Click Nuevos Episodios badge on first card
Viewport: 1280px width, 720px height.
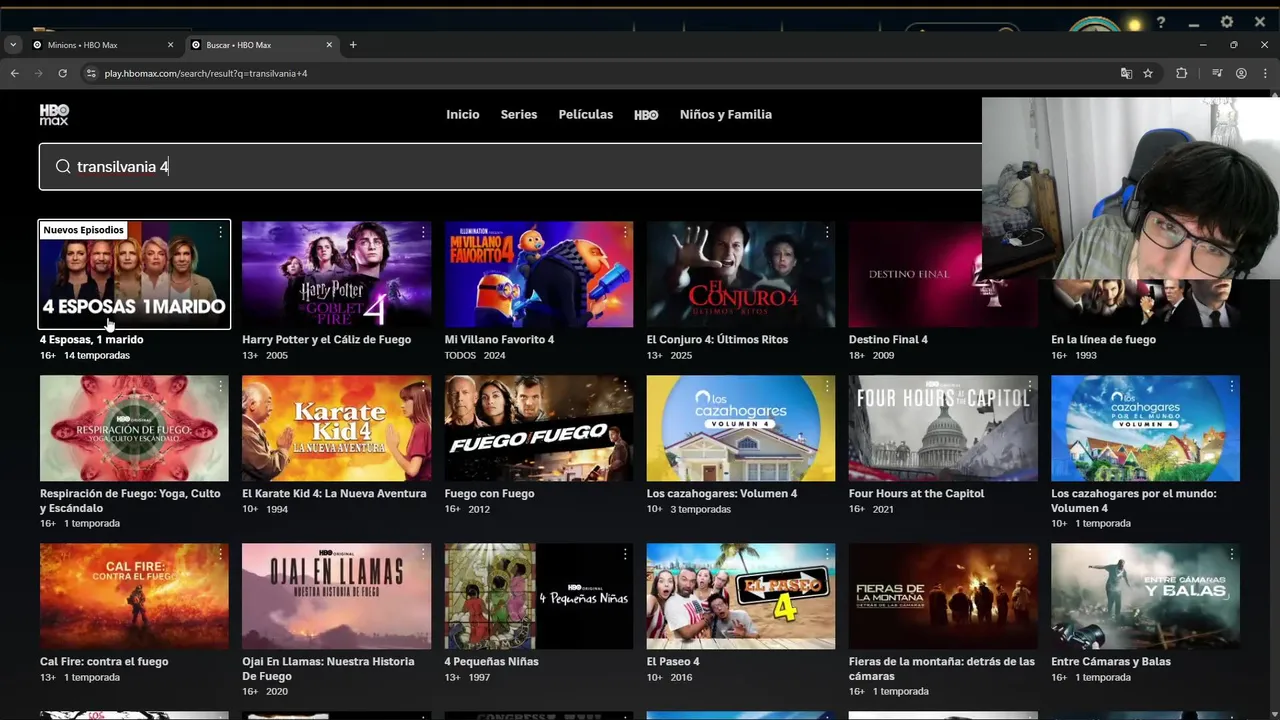[x=84, y=230]
